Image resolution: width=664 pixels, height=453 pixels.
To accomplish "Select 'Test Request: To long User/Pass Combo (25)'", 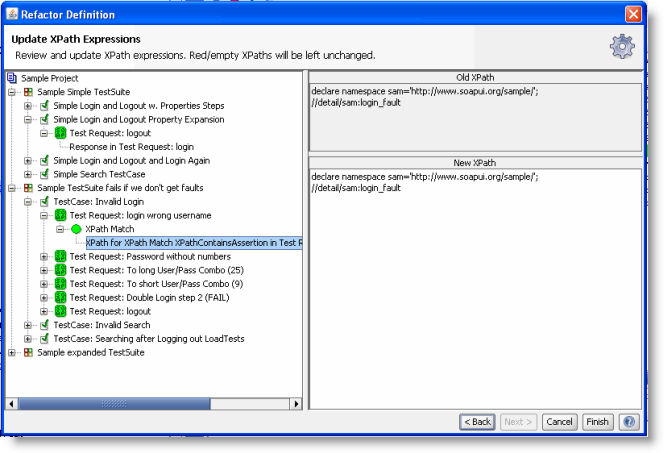I will pyautogui.click(x=157, y=270).
